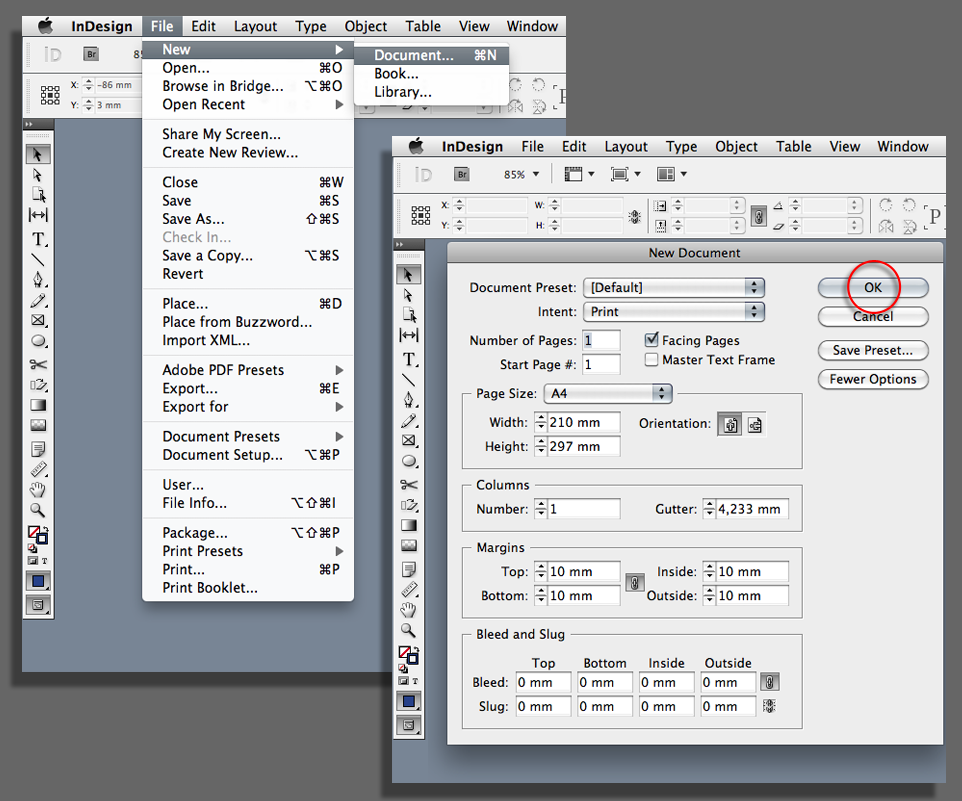Click the OK button in New Document
Image resolution: width=962 pixels, height=801 pixels.
point(873,287)
